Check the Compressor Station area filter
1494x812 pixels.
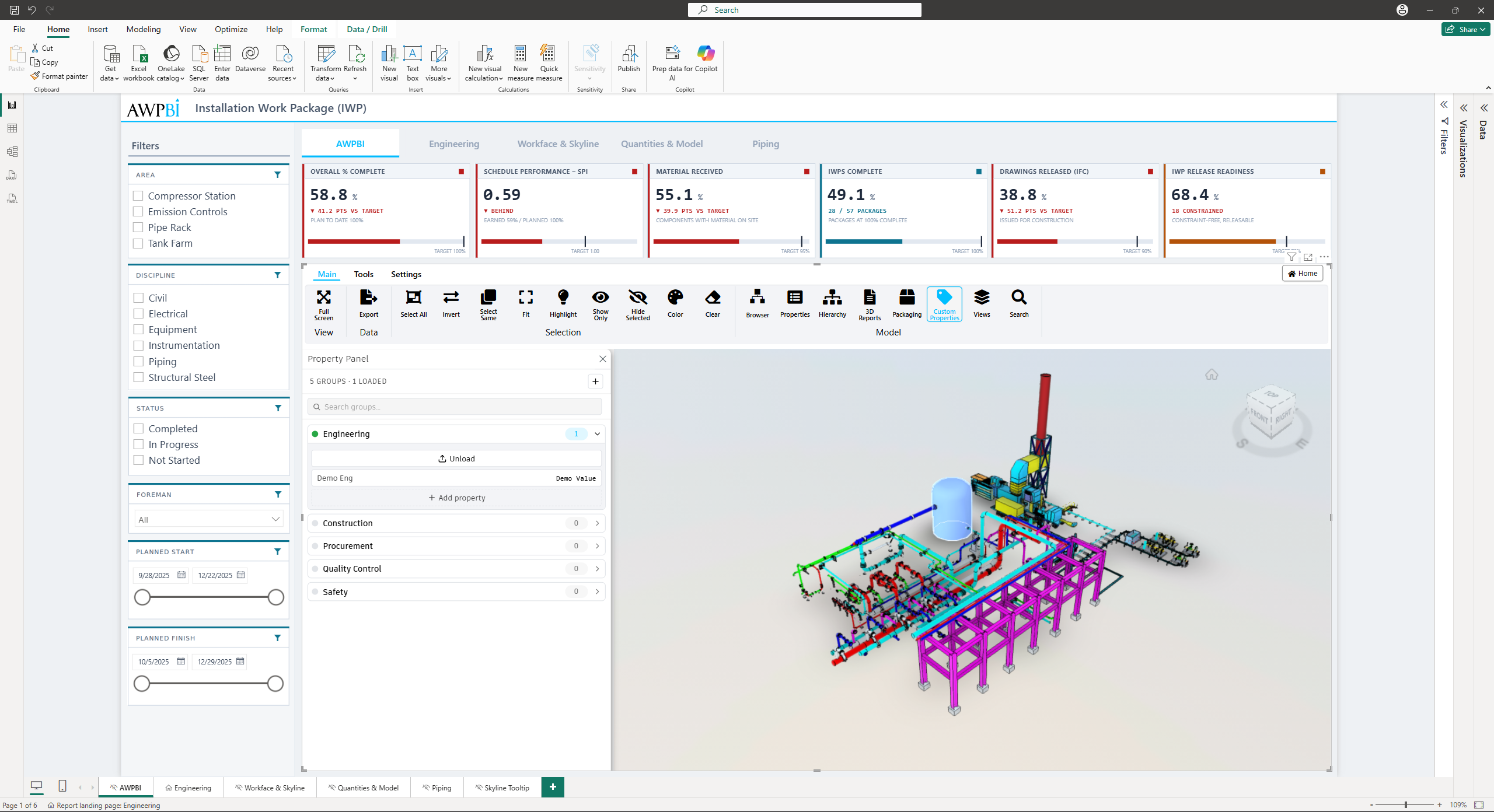tap(138, 196)
